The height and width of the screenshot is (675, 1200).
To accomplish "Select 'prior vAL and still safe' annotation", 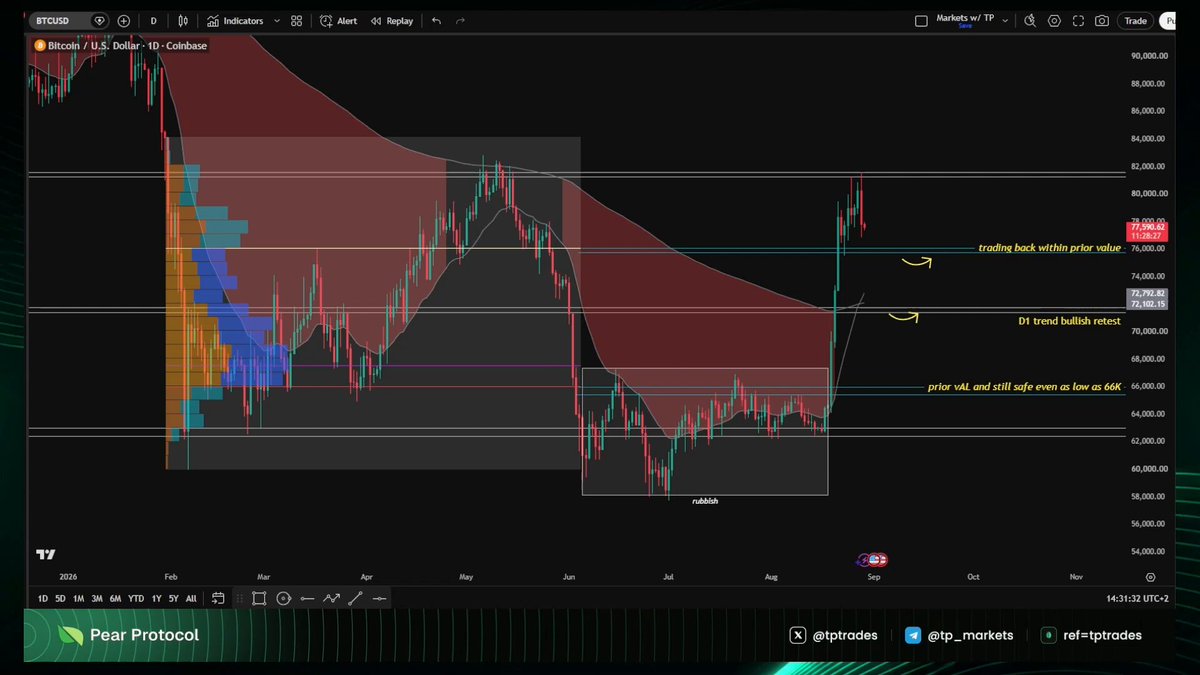I will (x=1024, y=386).
